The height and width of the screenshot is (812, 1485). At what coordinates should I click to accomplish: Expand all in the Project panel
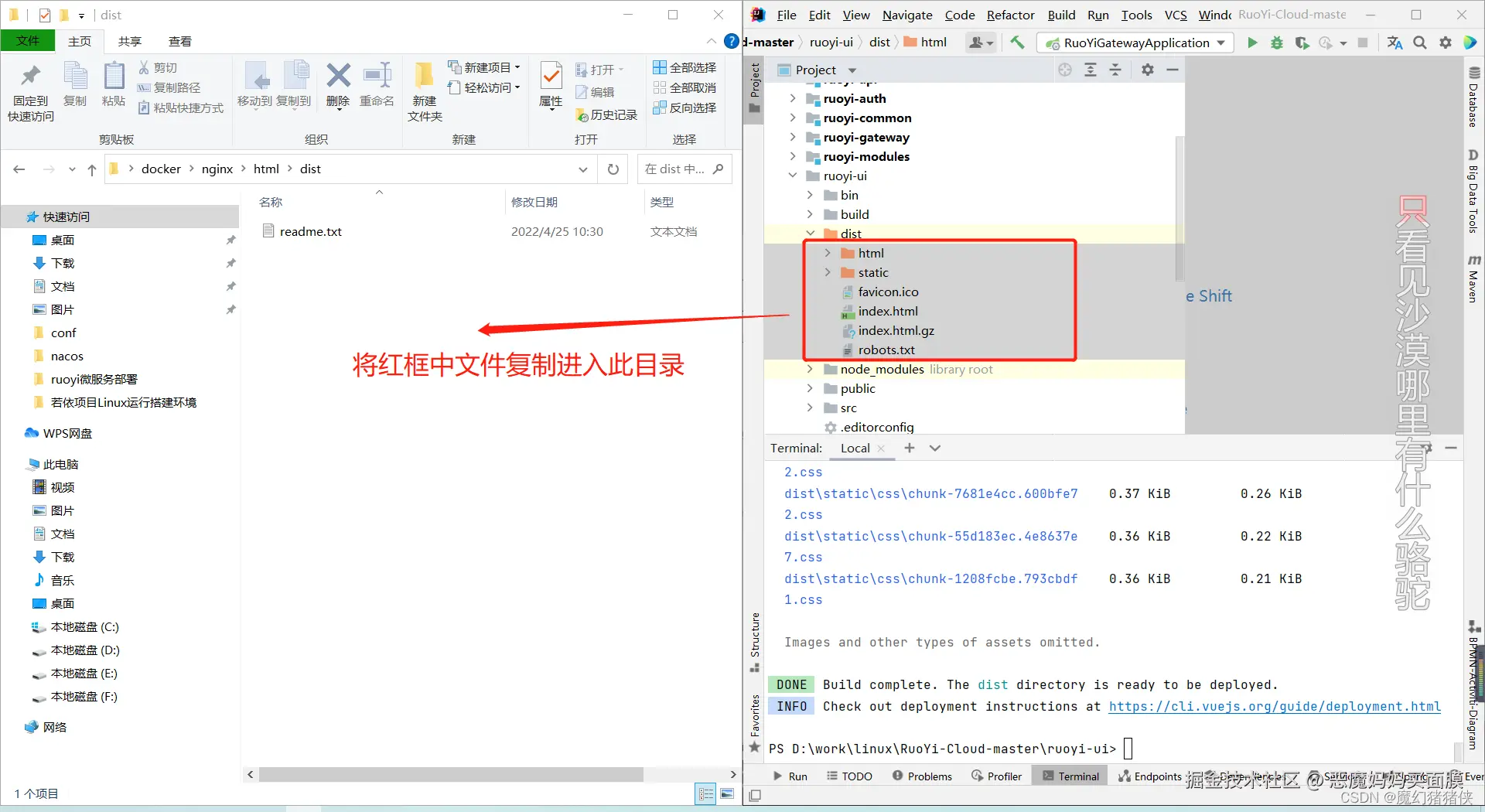[x=1091, y=70]
